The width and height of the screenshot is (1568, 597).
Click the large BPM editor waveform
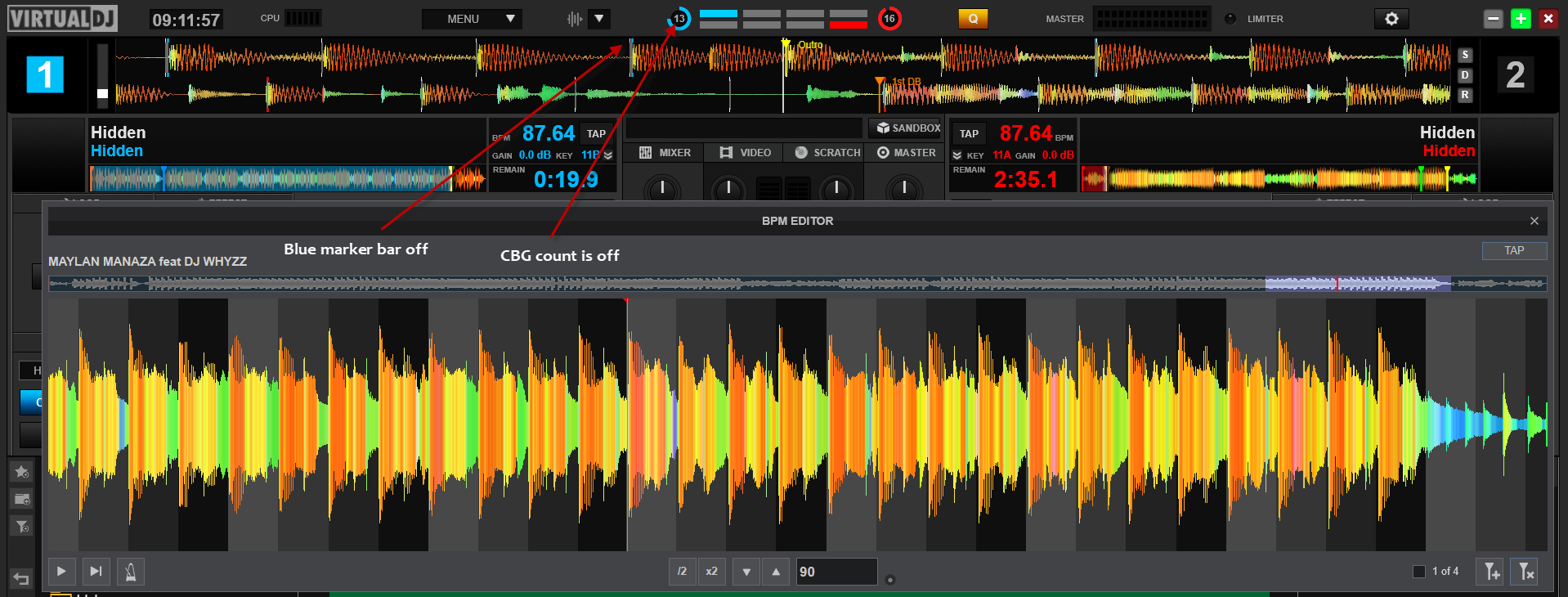pyautogui.click(x=797, y=424)
